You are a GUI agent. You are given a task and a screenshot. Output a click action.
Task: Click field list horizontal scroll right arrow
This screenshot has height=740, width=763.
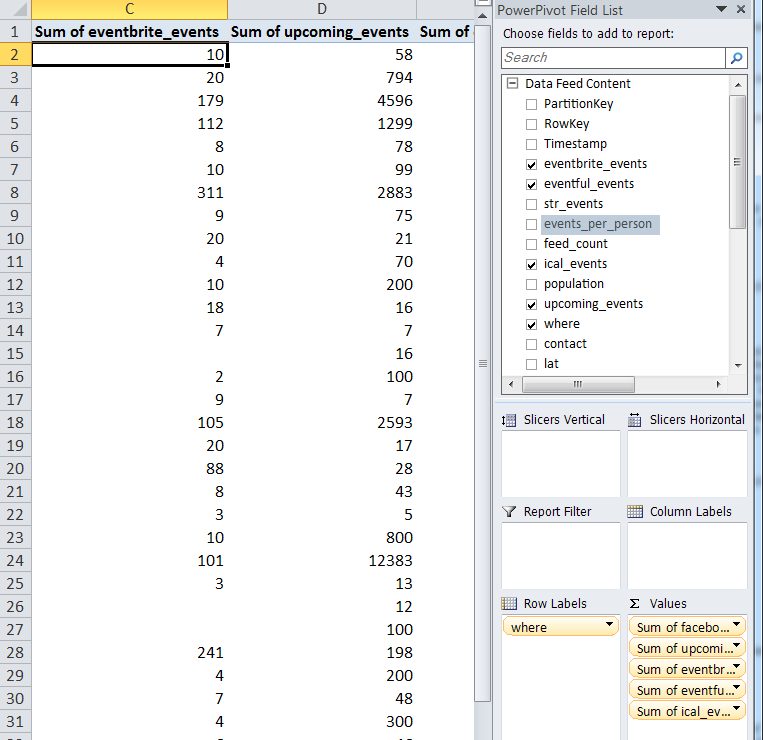(719, 384)
